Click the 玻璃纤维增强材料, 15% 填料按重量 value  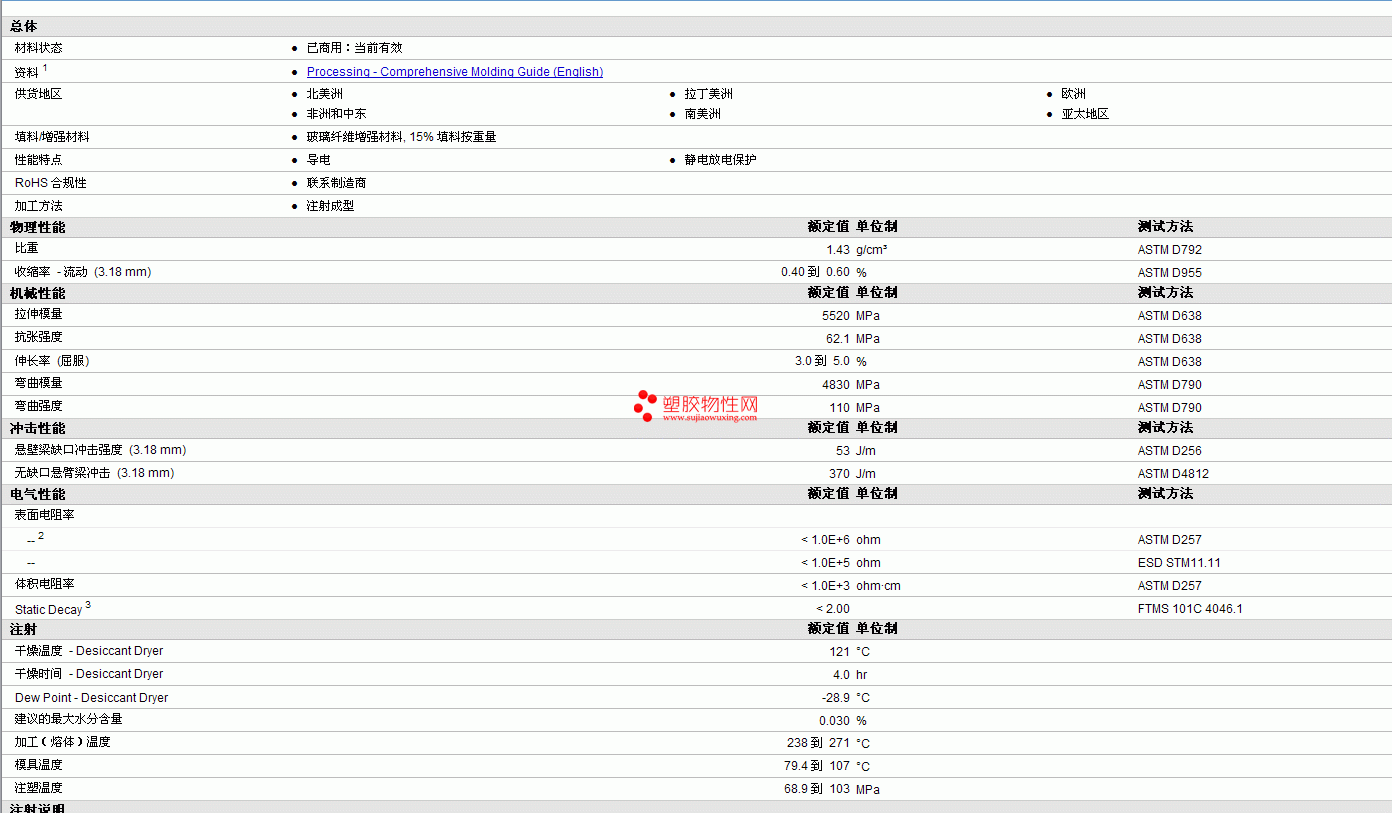[402, 137]
